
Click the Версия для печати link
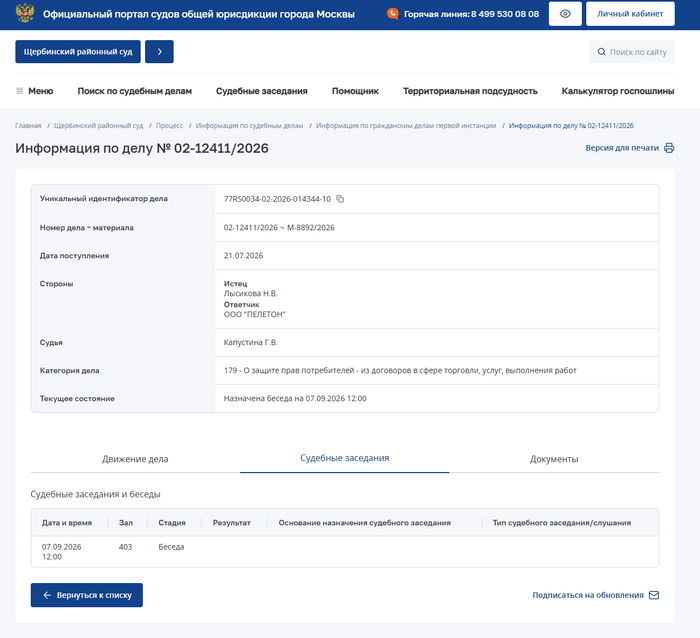[622, 148]
